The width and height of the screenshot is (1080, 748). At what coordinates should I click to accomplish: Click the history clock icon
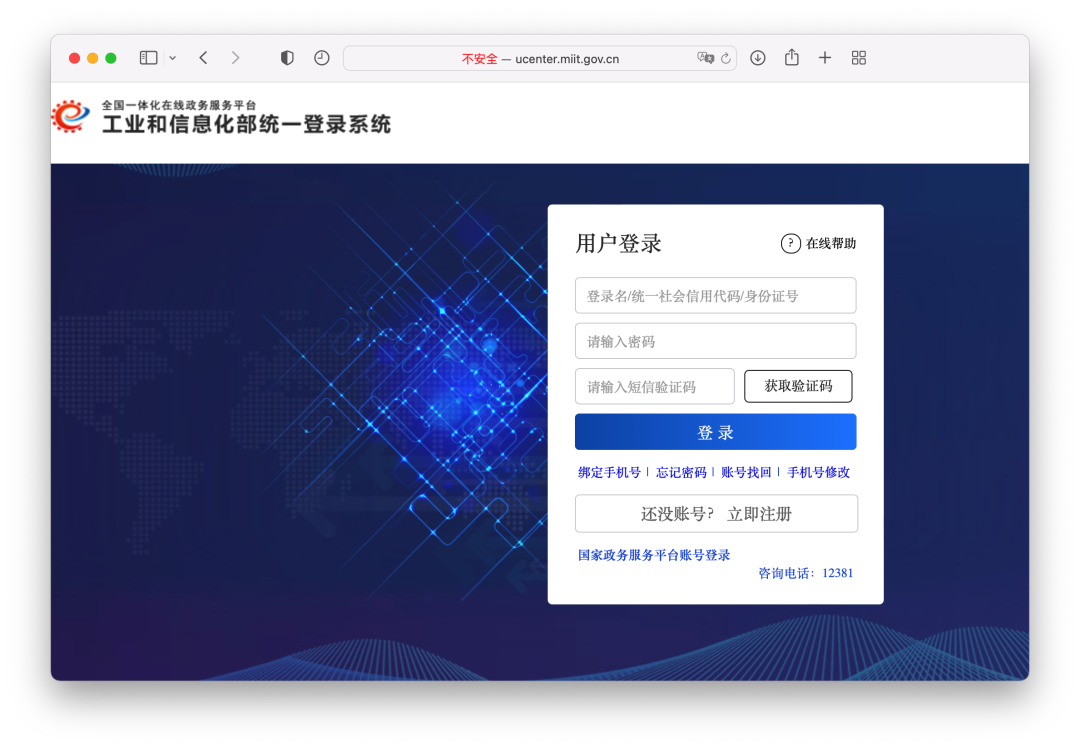click(x=322, y=58)
